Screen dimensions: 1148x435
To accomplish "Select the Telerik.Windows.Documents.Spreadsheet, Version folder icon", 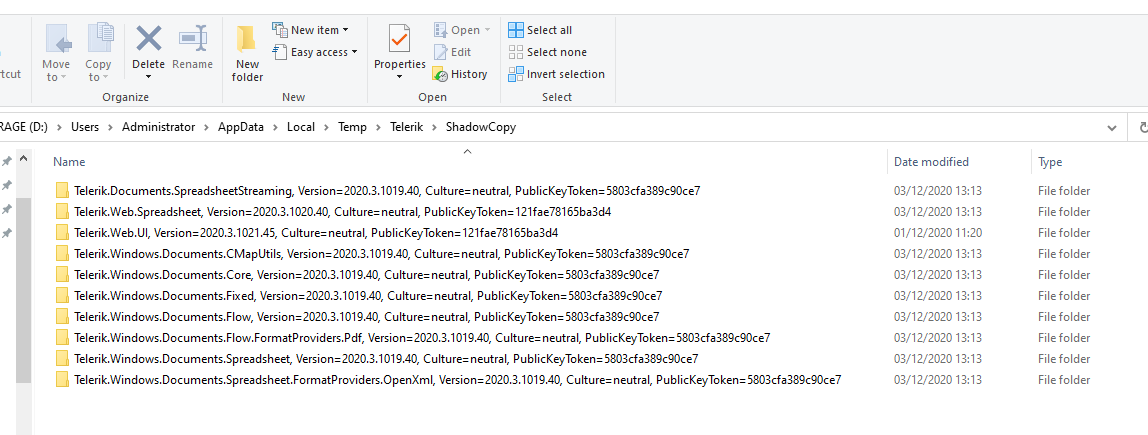I will coord(62,359).
